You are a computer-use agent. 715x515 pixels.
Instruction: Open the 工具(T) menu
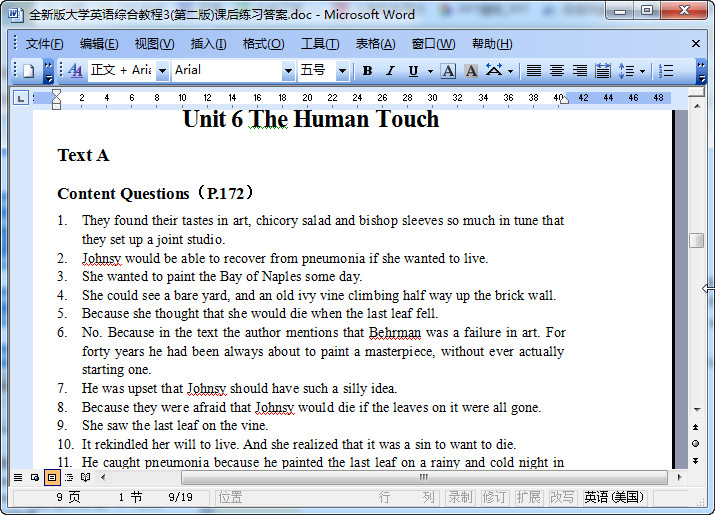point(320,44)
